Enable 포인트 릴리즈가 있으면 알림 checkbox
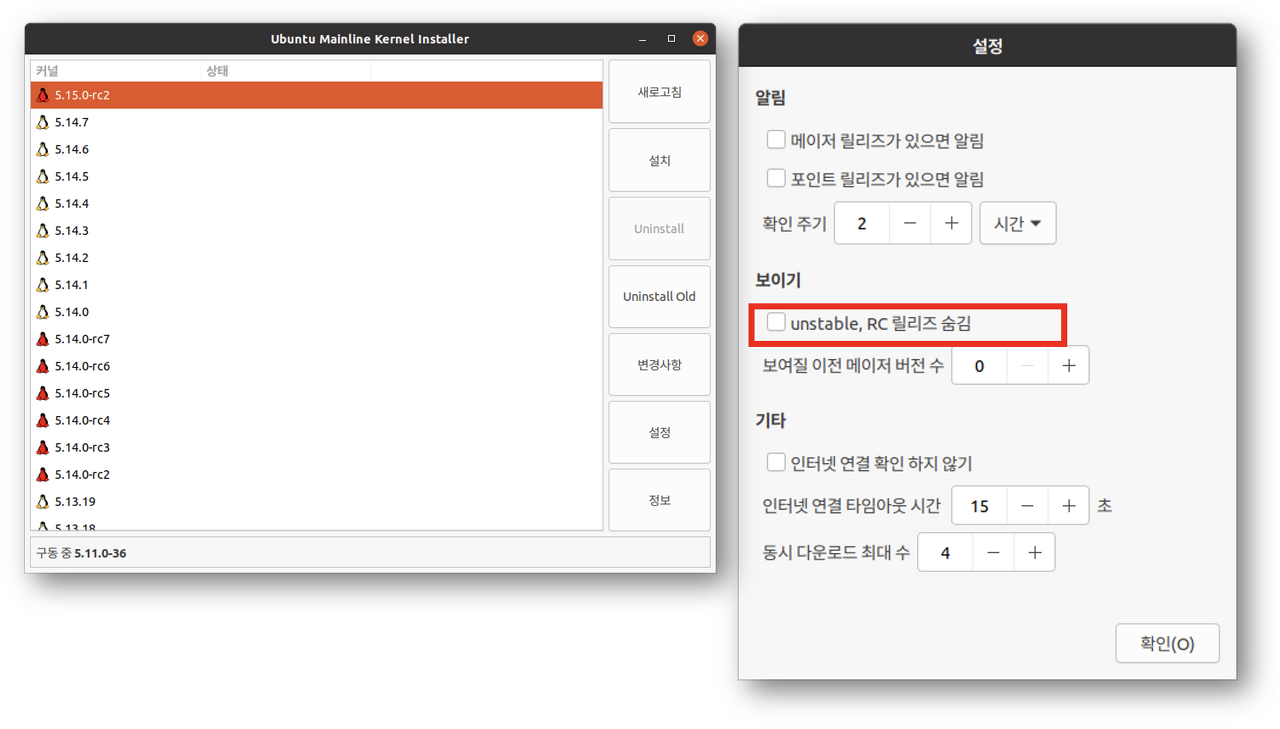1280x729 pixels. click(x=776, y=178)
